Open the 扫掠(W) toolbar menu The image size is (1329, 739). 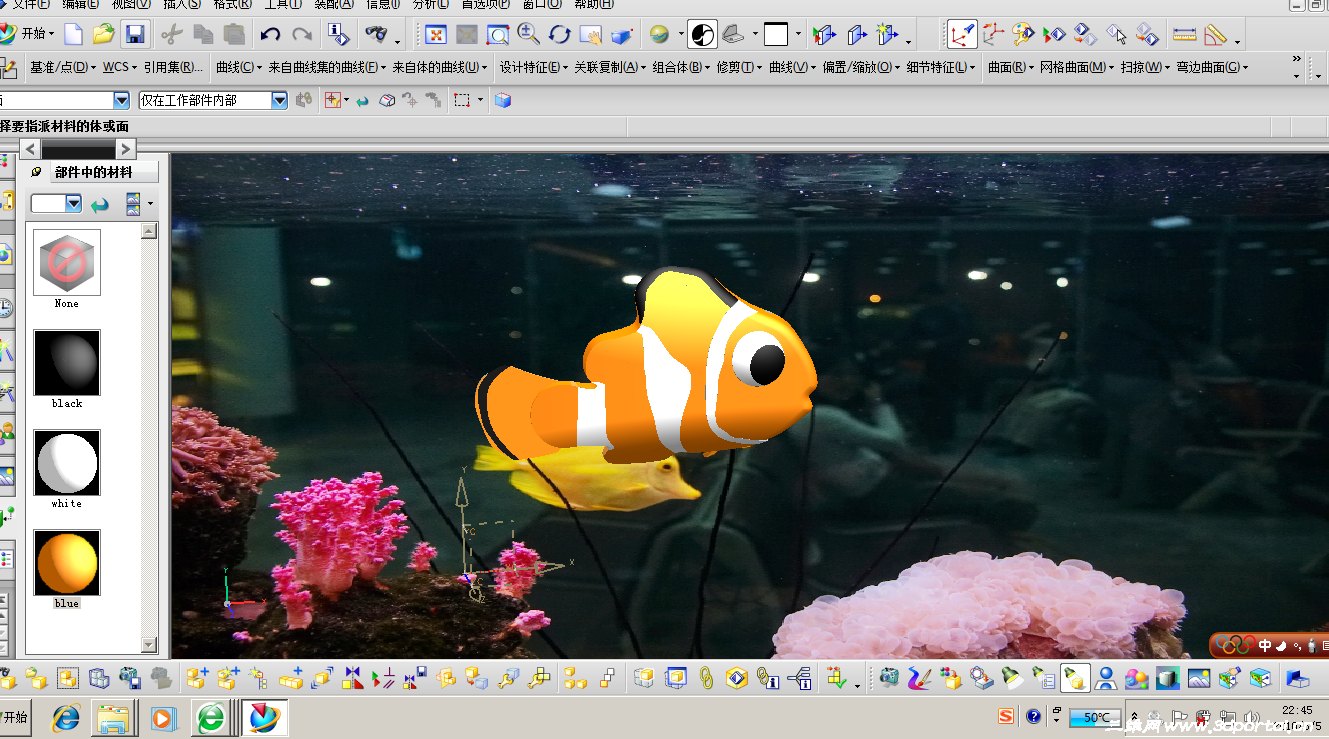pos(1144,68)
